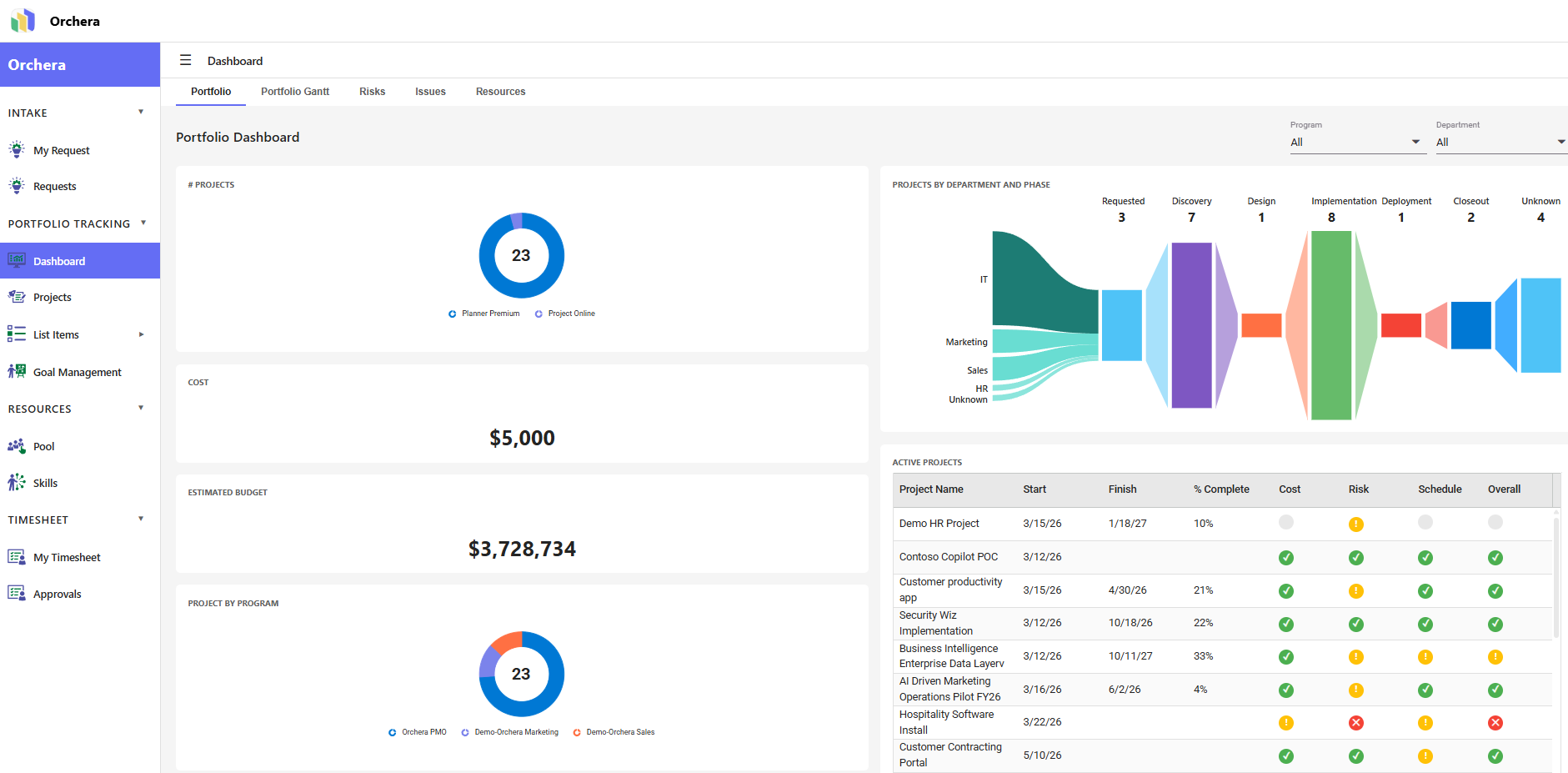Click green cost status for Contoso Copilot POC

click(x=1286, y=558)
